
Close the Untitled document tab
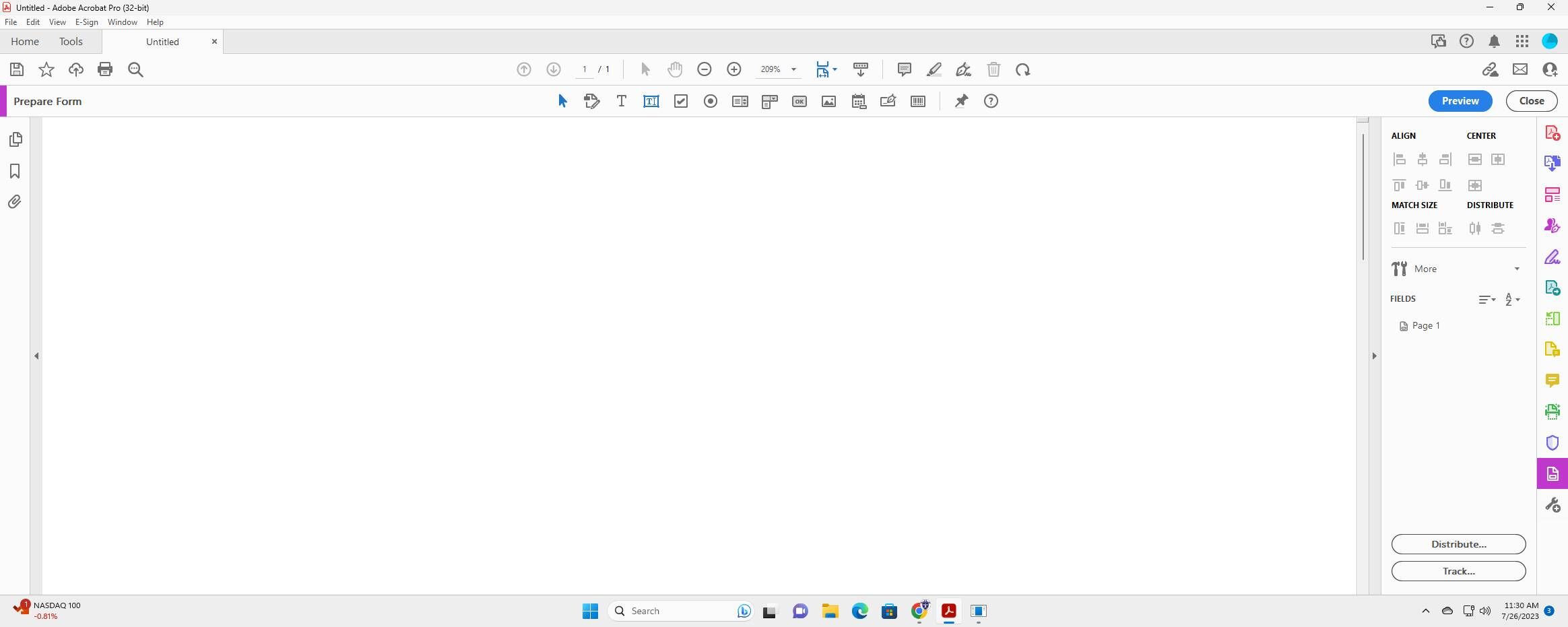click(x=214, y=42)
